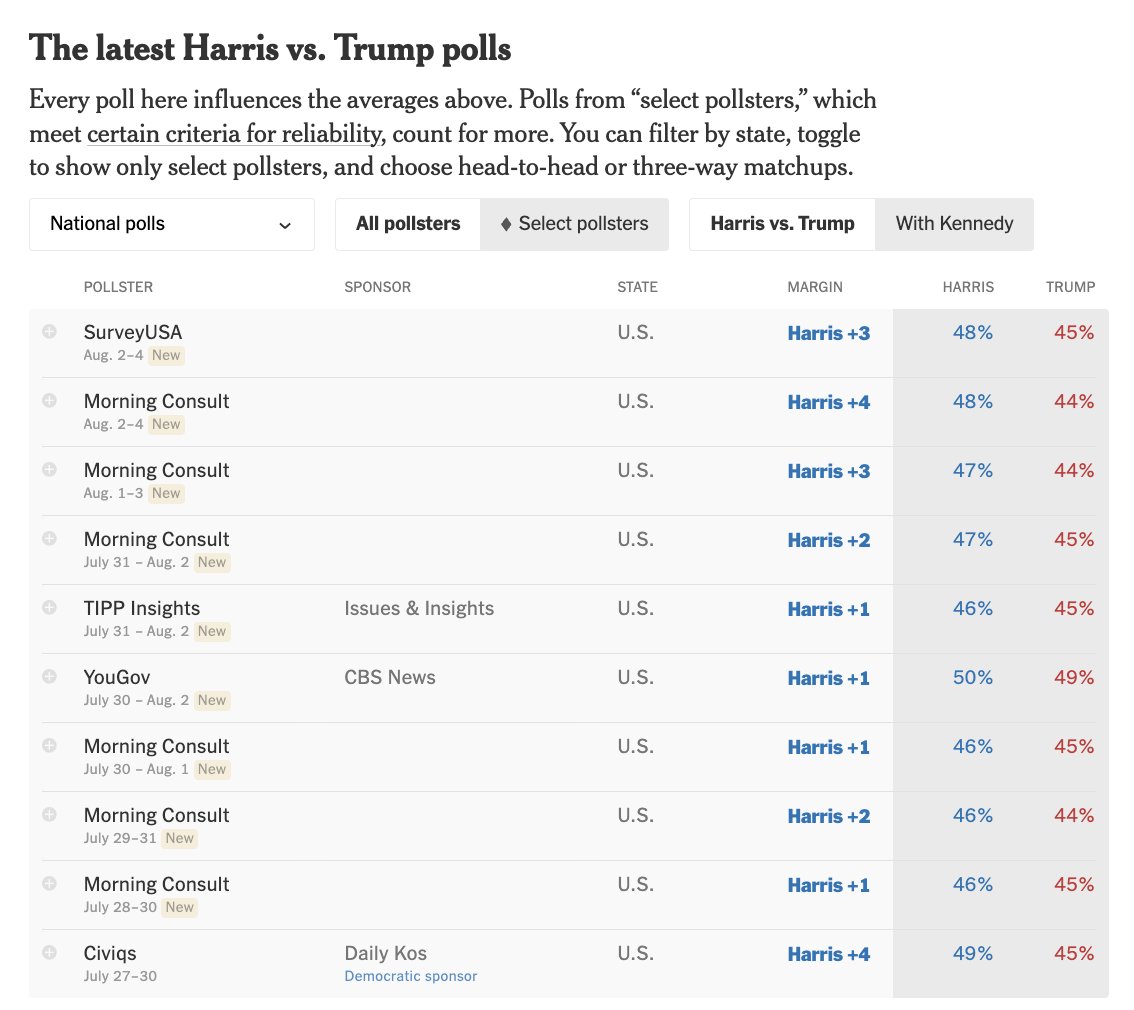Viewport: 1134px width, 1010px height.
Task: Click the July 27–30 date for Civiqs
Action: coord(120,976)
